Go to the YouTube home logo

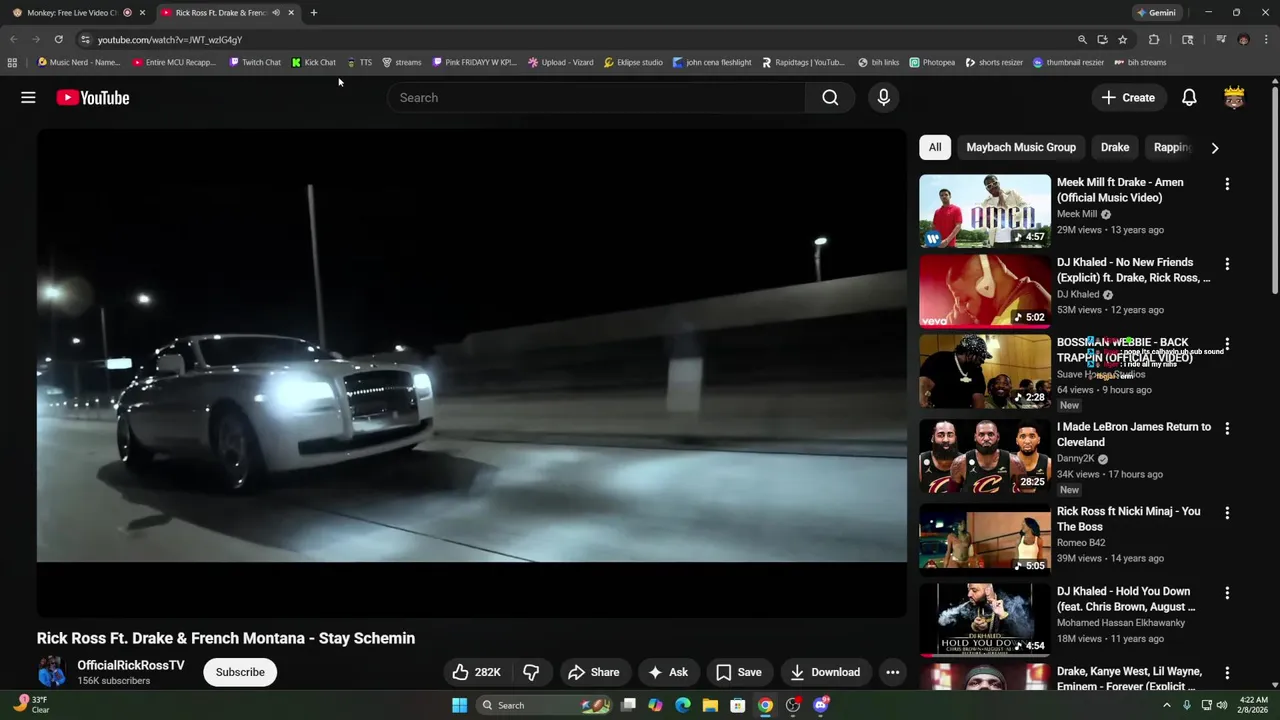click(x=93, y=97)
